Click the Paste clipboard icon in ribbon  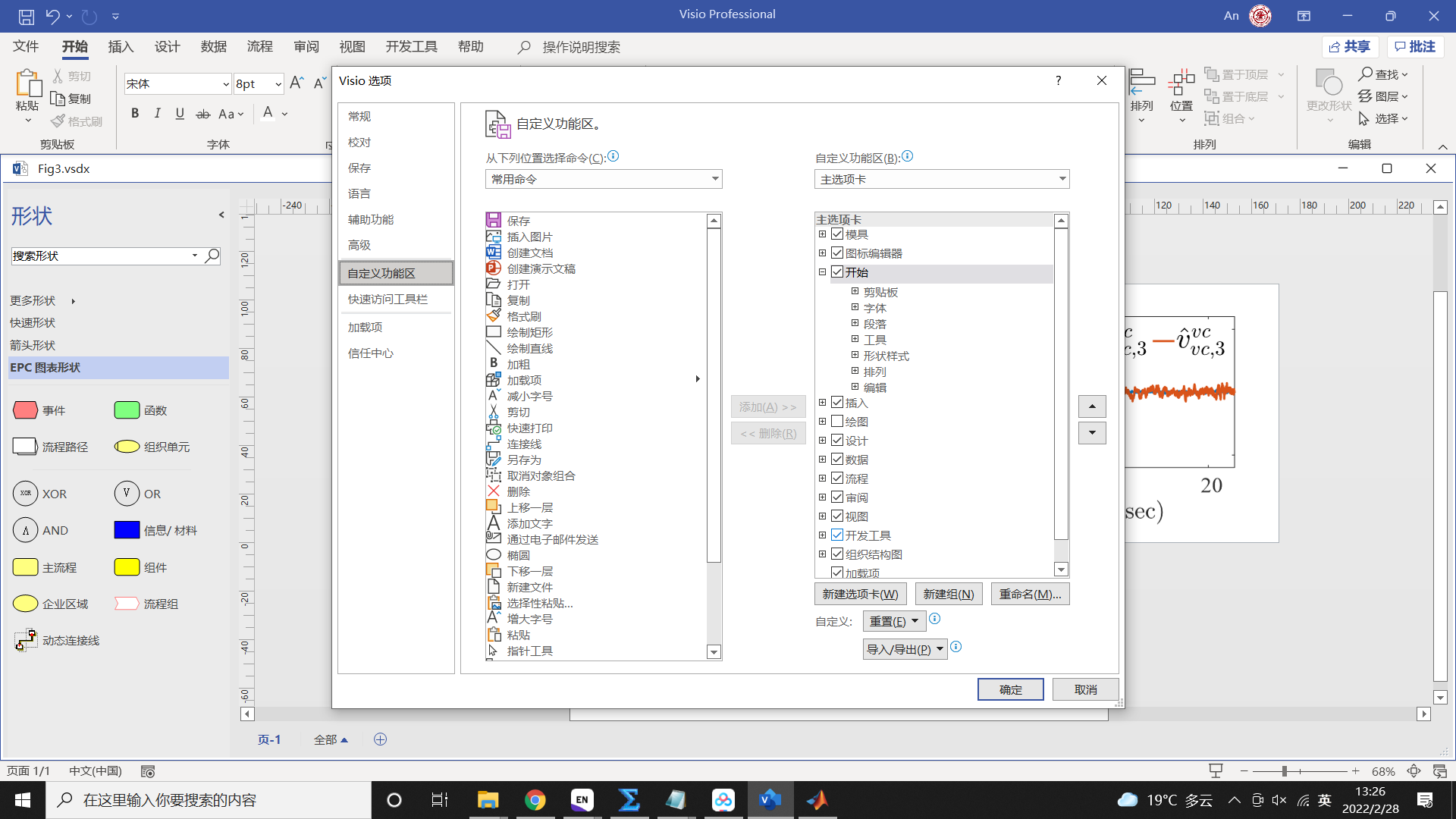(x=28, y=83)
